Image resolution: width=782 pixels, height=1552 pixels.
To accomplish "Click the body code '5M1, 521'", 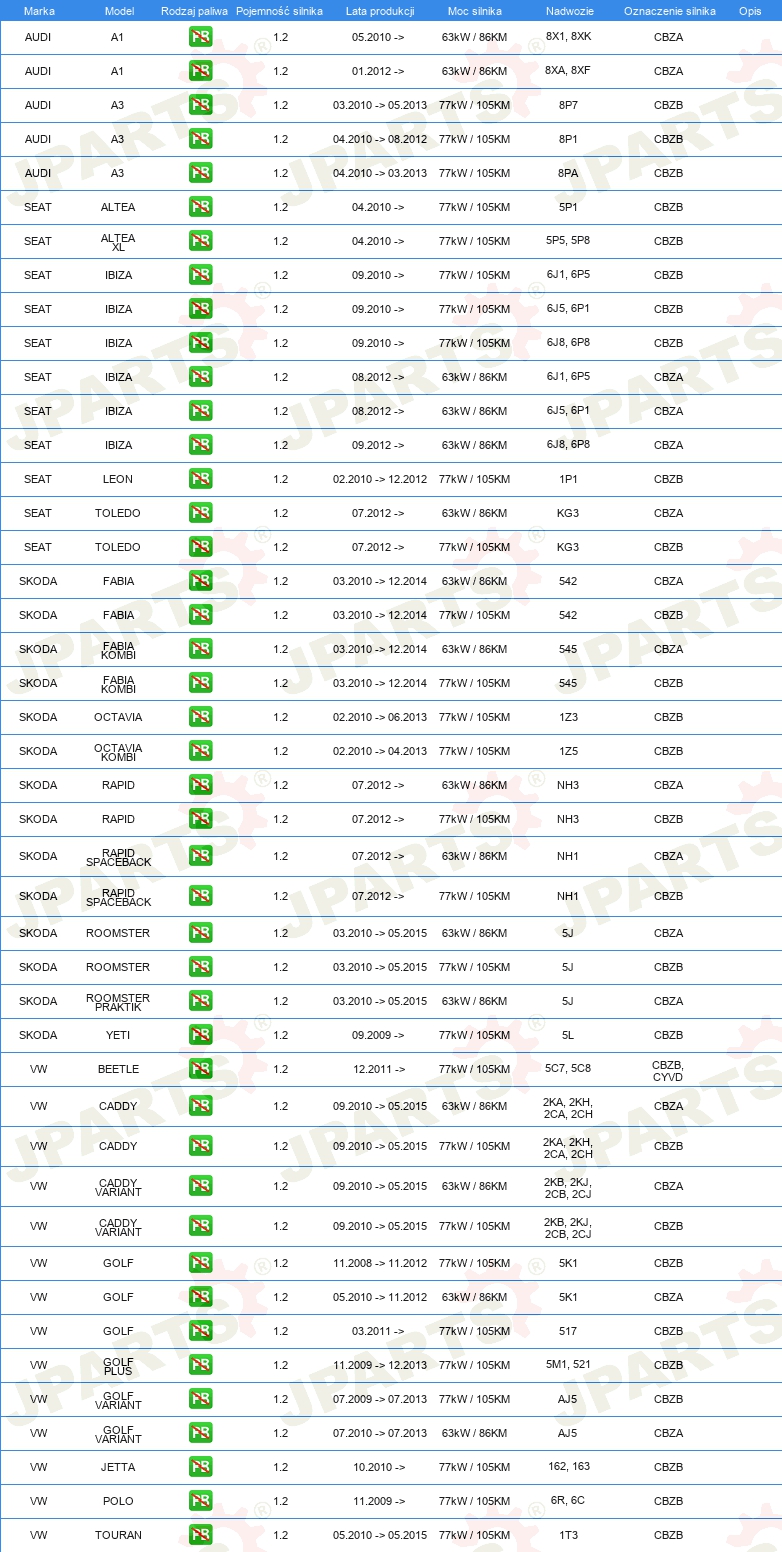I will tap(568, 1365).
